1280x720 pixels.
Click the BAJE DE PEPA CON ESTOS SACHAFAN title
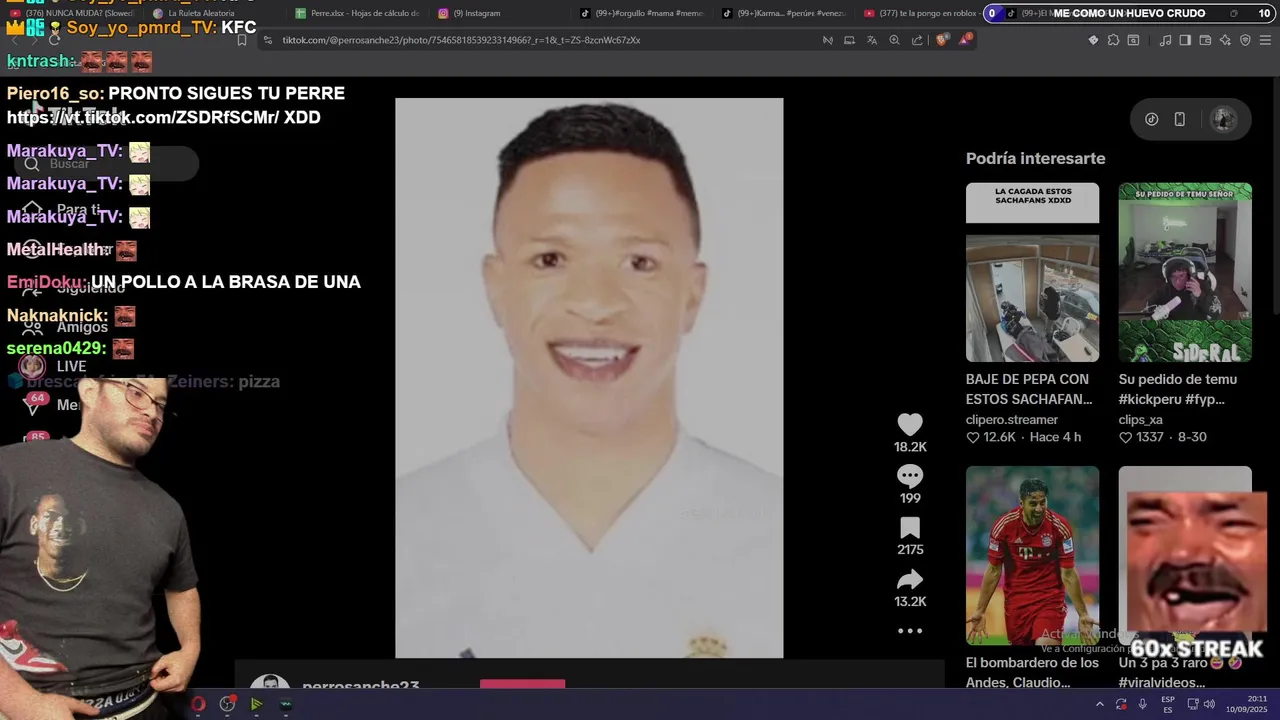(x=1029, y=389)
